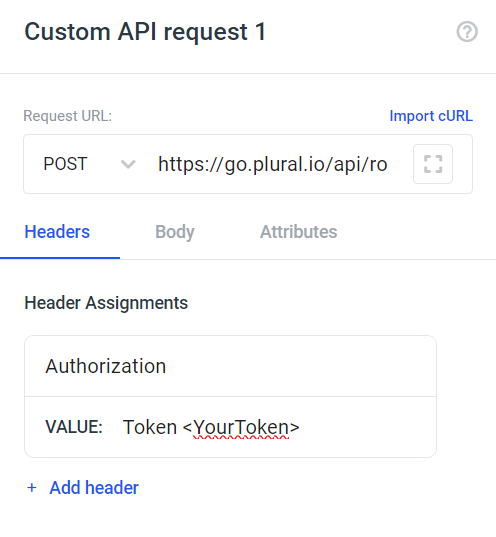The height and width of the screenshot is (537, 496).
Task: Click the Request URL label
Action: [67, 116]
